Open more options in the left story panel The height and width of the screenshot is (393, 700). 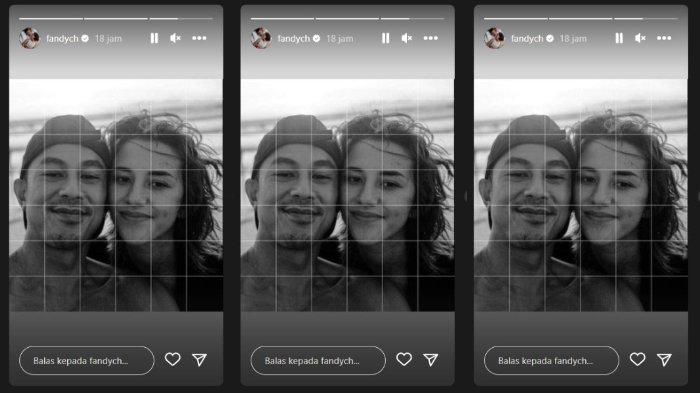pyautogui.click(x=199, y=38)
